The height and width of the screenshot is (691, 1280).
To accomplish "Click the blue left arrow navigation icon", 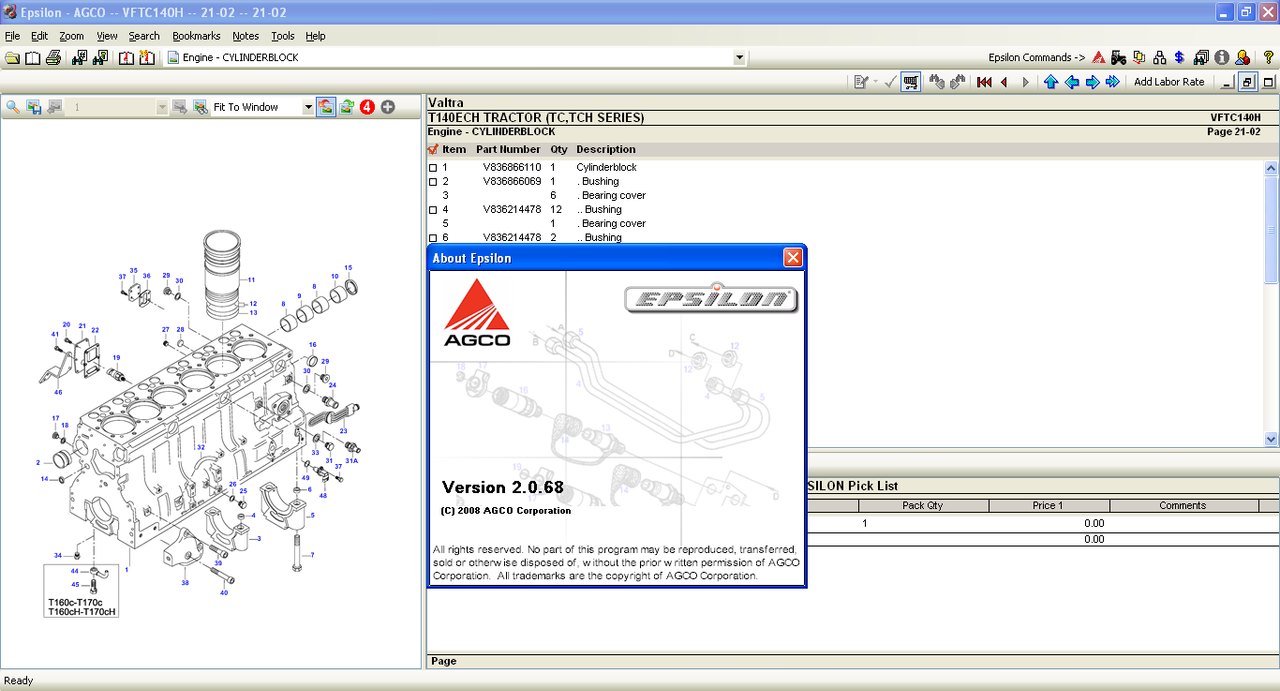I will coord(1071,82).
